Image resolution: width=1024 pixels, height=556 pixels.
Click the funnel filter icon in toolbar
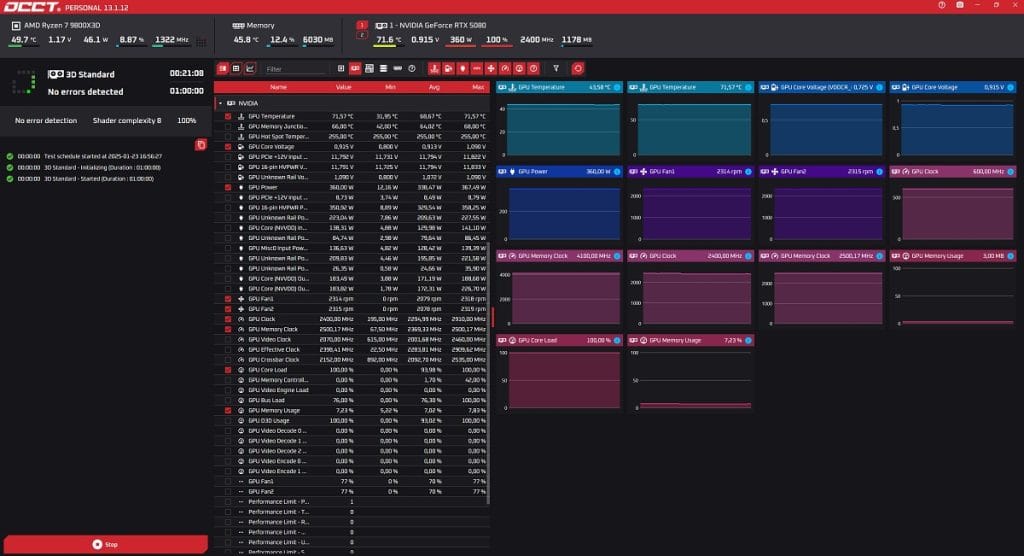coord(556,69)
